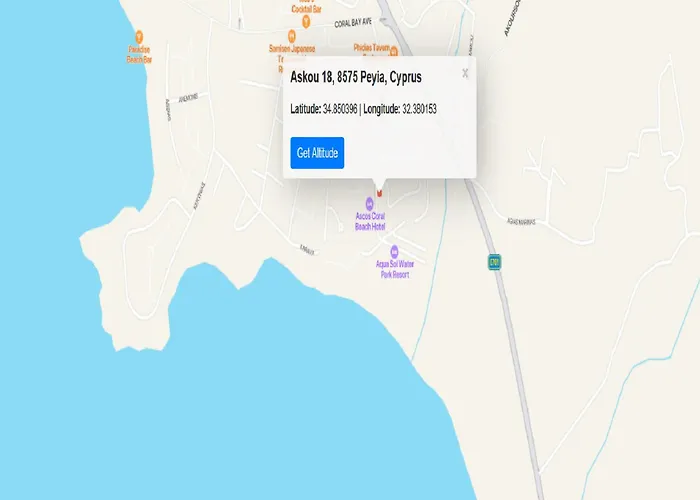Click the Paradise Beach Bar text label

coord(139,54)
